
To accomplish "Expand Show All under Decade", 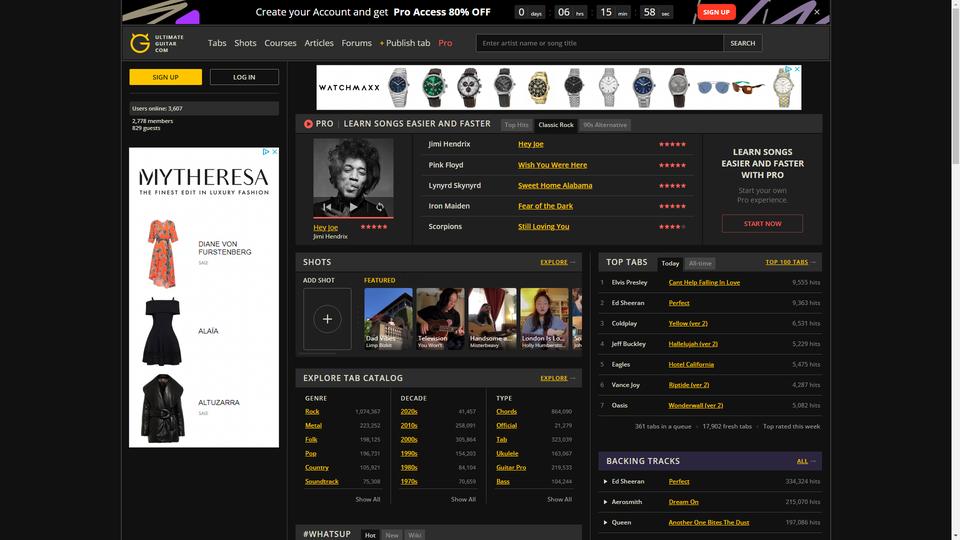I will point(463,500).
